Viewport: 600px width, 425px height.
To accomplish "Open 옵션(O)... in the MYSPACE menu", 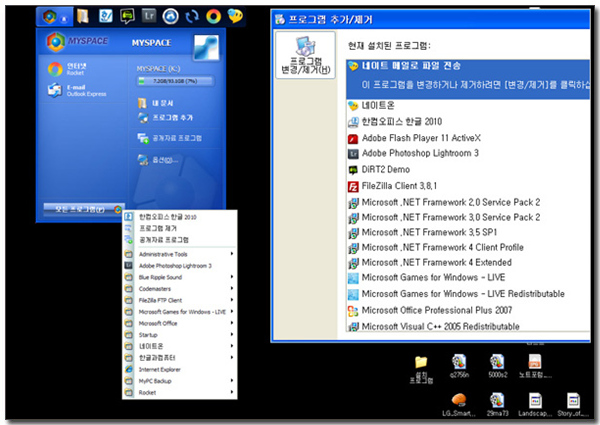I will pos(158,160).
